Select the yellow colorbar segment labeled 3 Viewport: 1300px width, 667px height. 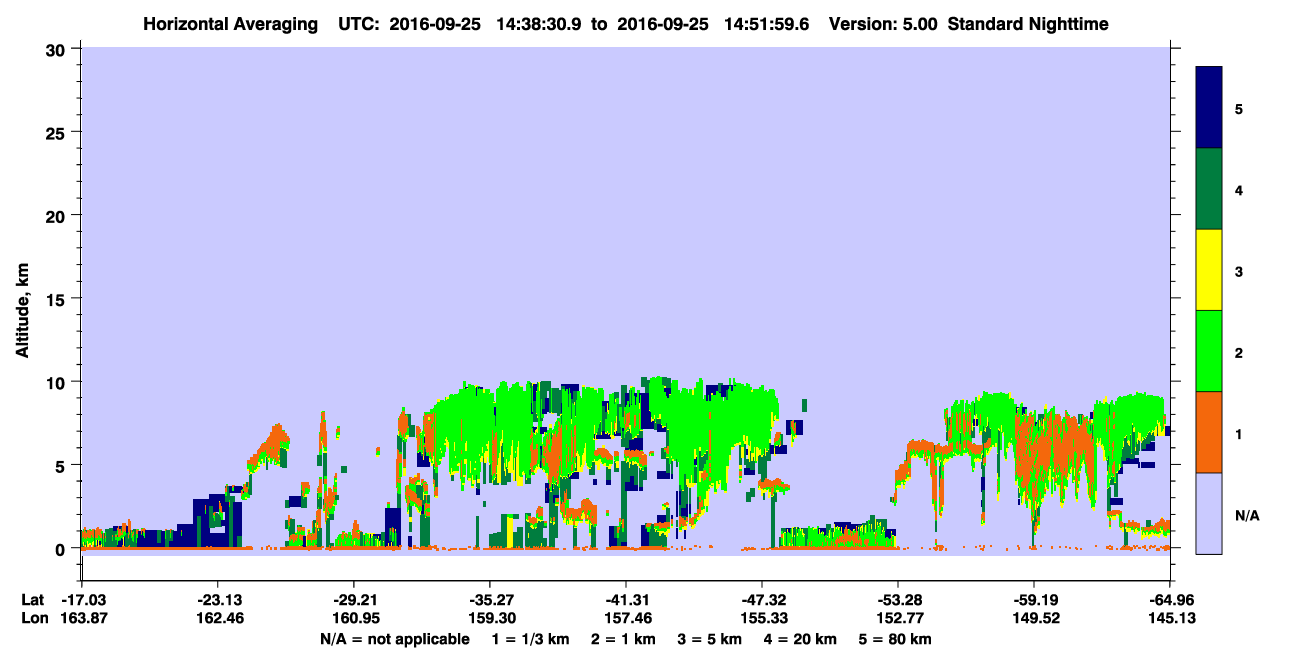point(1209,270)
